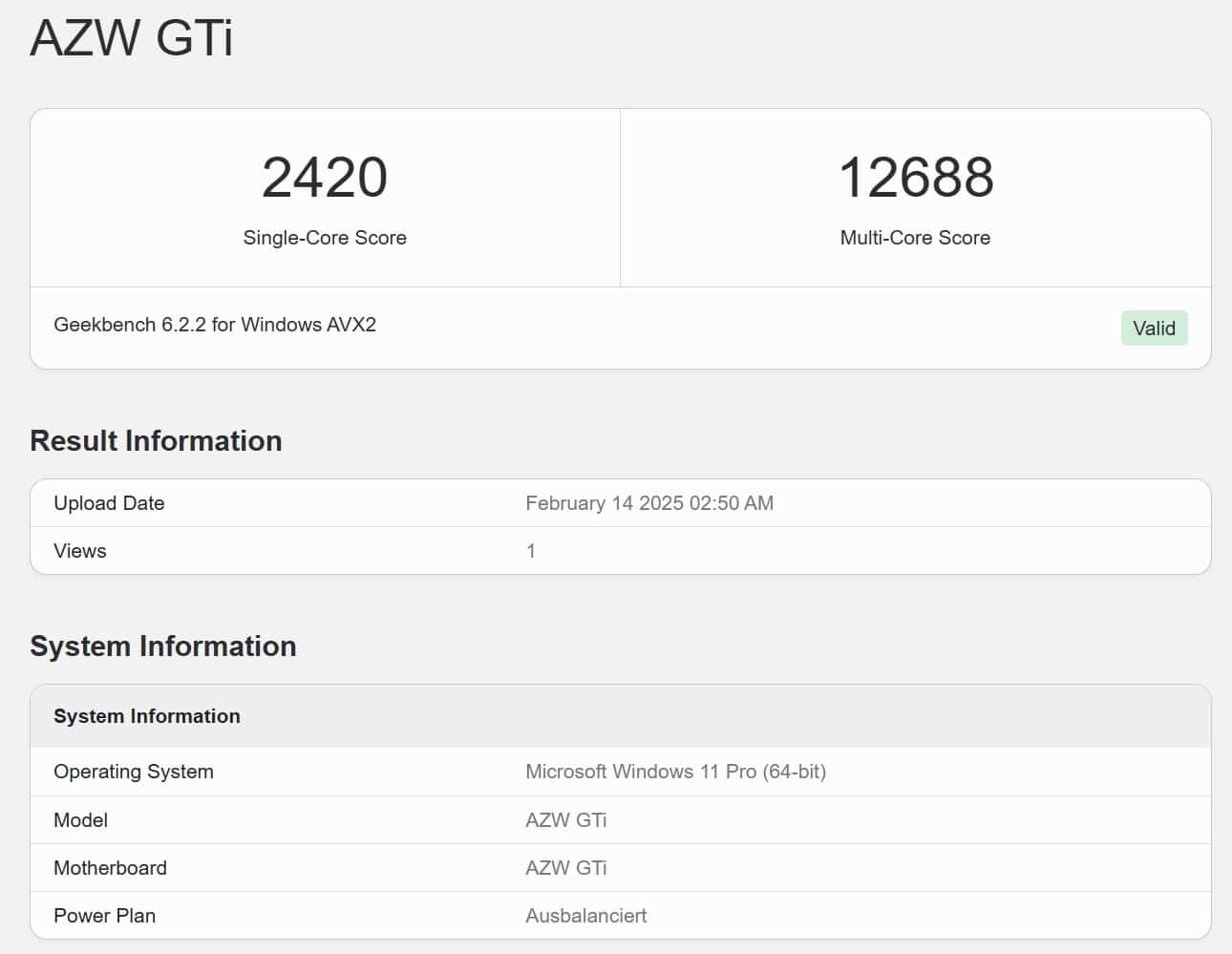Screen dimensions: 1232x954
Task: Click the AZW GTi page title
Action: tap(132, 39)
